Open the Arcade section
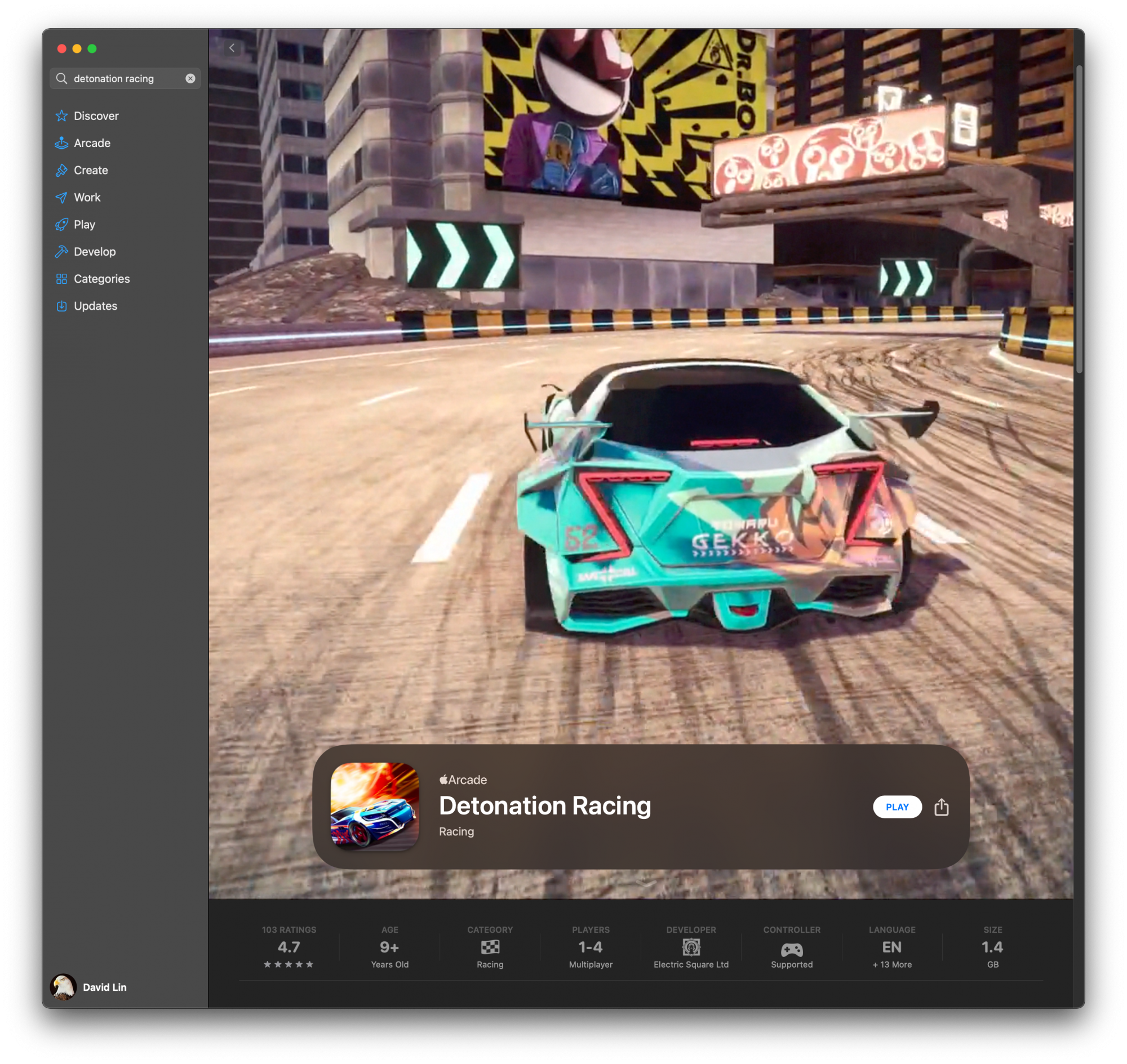Image resolution: width=1127 pixels, height=1064 pixels. pyautogui.click(x=125, y=143)
